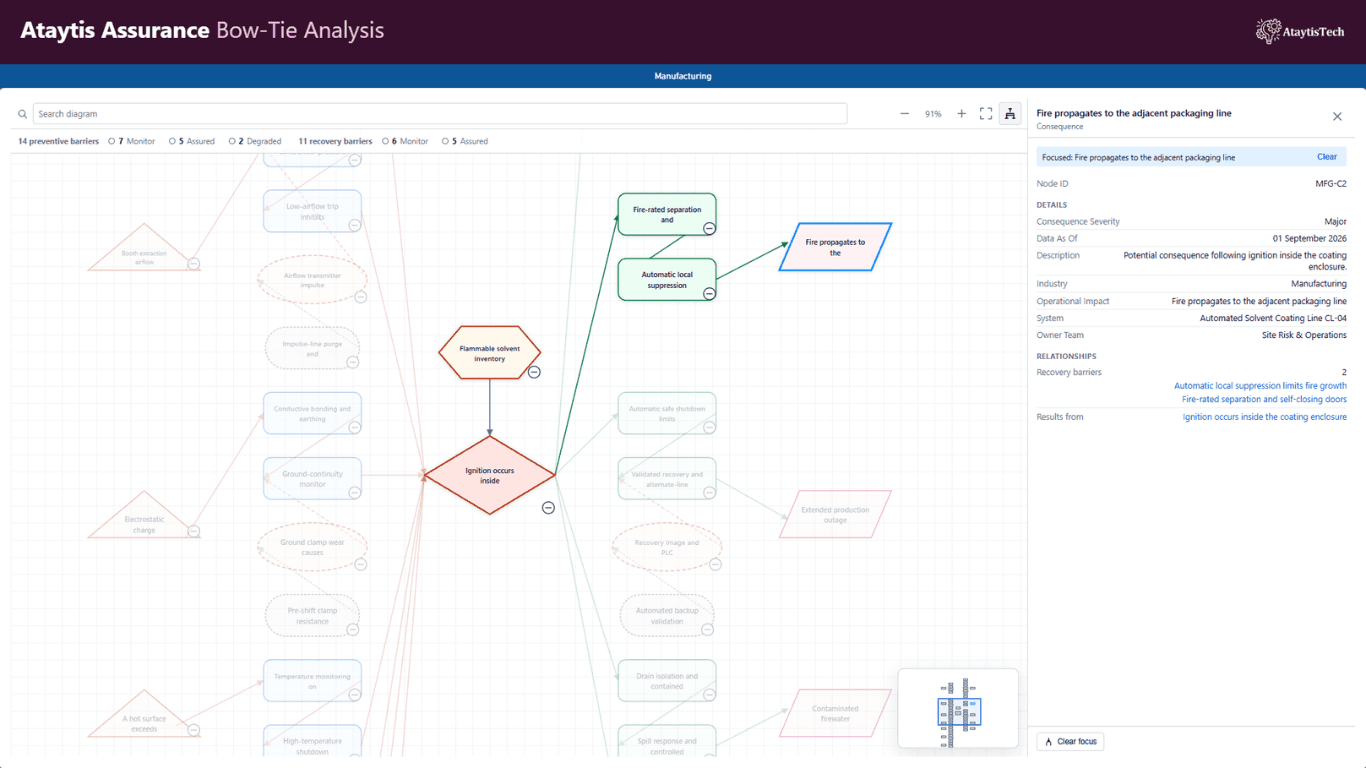Image resolution: width=1366 pixels, height=768 pixels.
Task: Click the Search diagram input field
Action: [x=440, y=114]
